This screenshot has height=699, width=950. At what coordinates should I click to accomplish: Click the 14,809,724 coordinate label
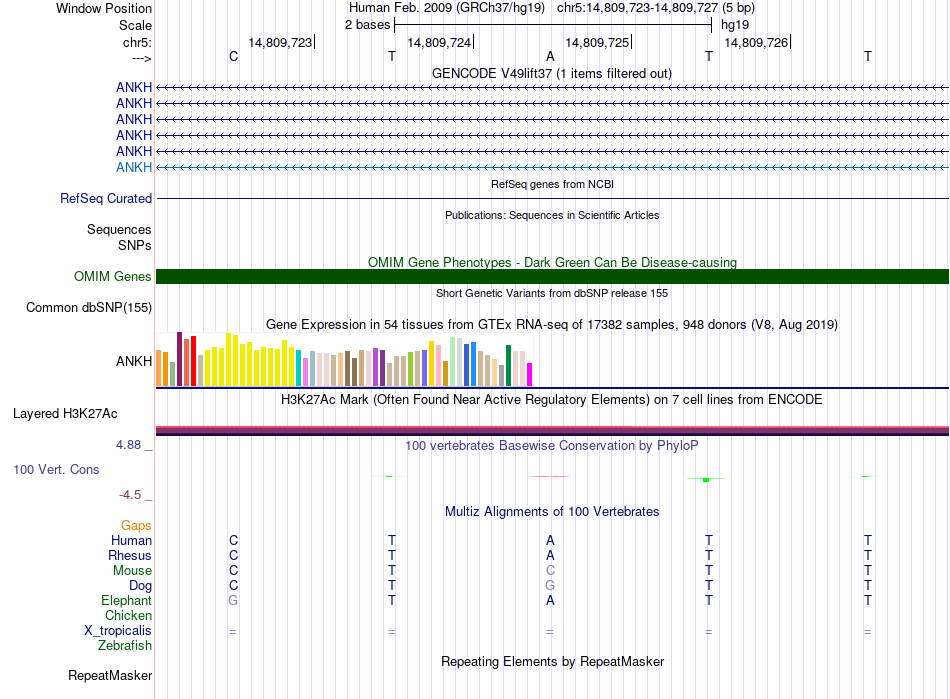point(439,42)
